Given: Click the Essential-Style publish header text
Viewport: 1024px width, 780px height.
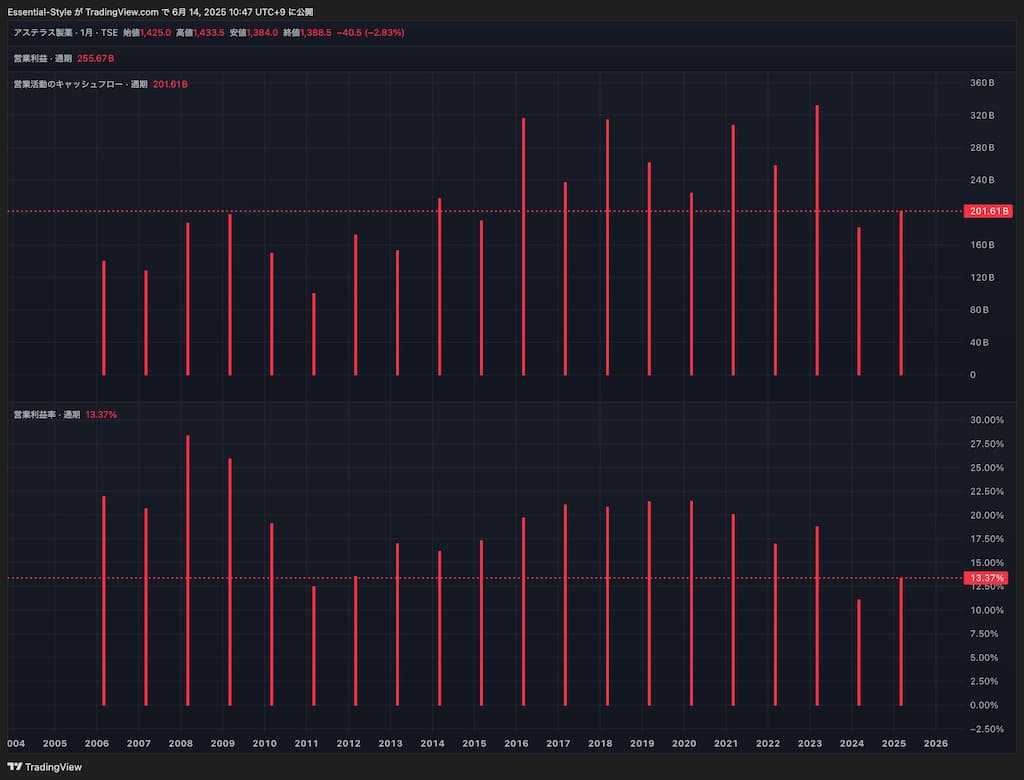Looking at the screenshot, I should click(x=160, y=12).
